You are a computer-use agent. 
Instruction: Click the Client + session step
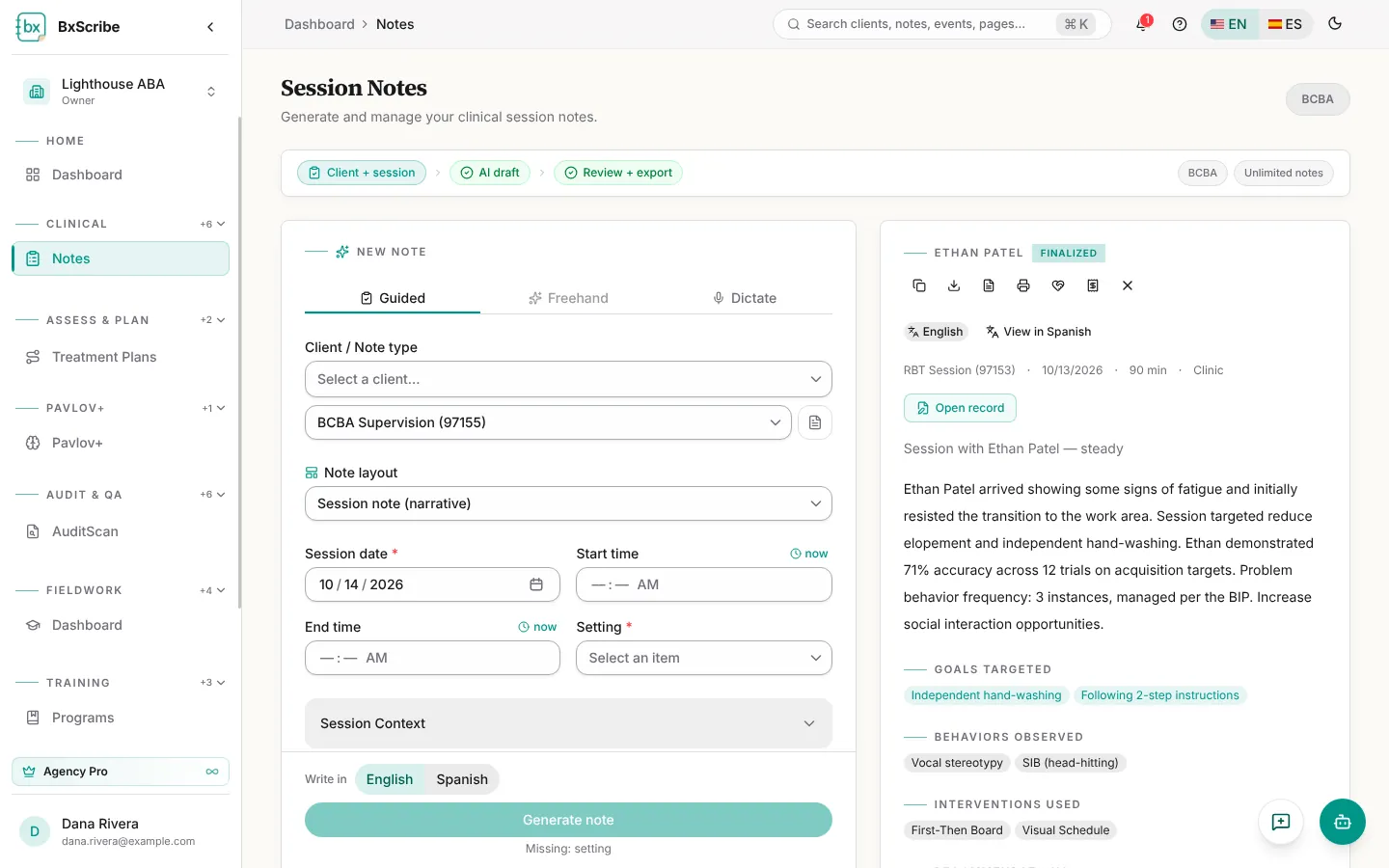coord(362,173)
